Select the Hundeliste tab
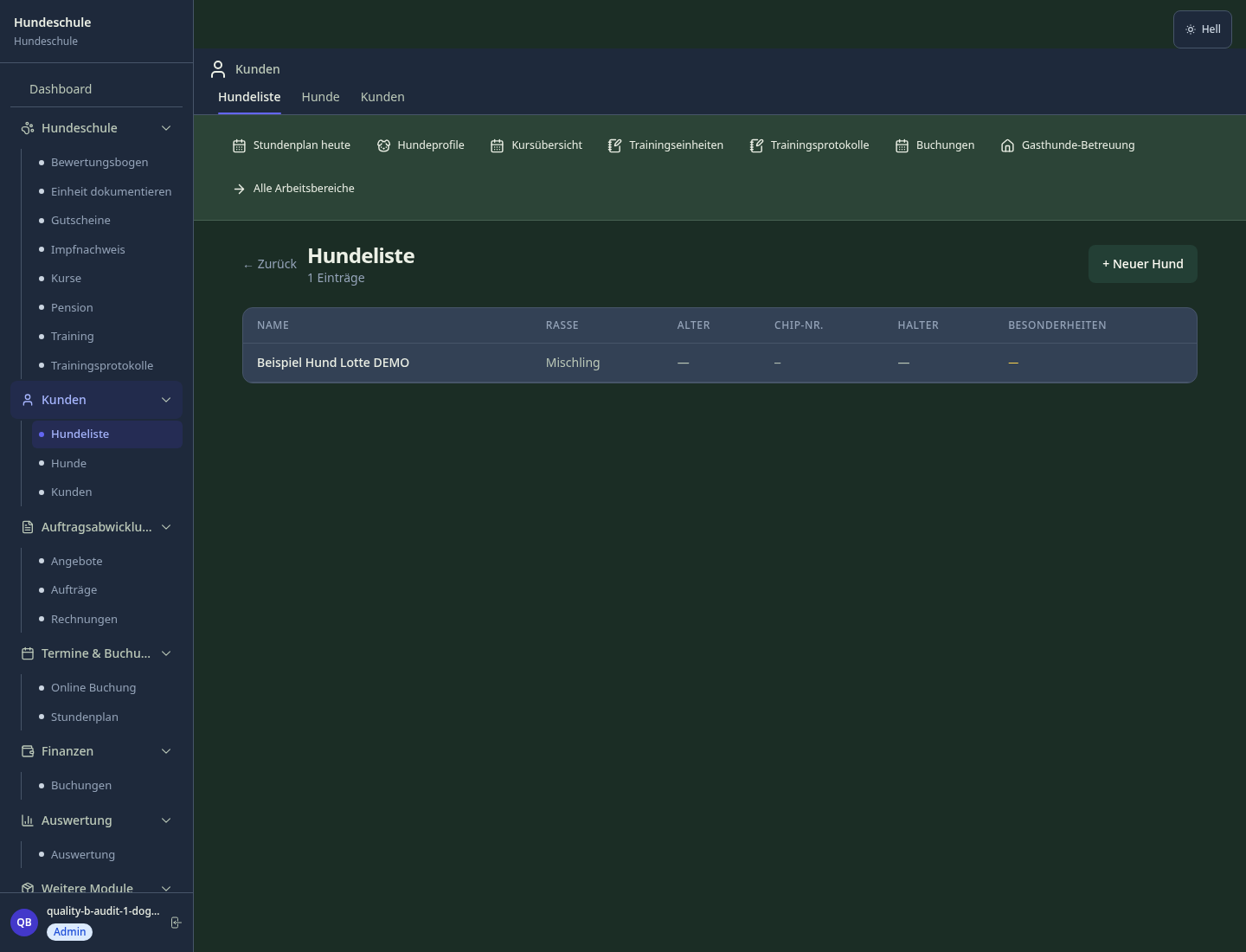Viewport: 1246px width, 952px height. (x=249, y=97)
